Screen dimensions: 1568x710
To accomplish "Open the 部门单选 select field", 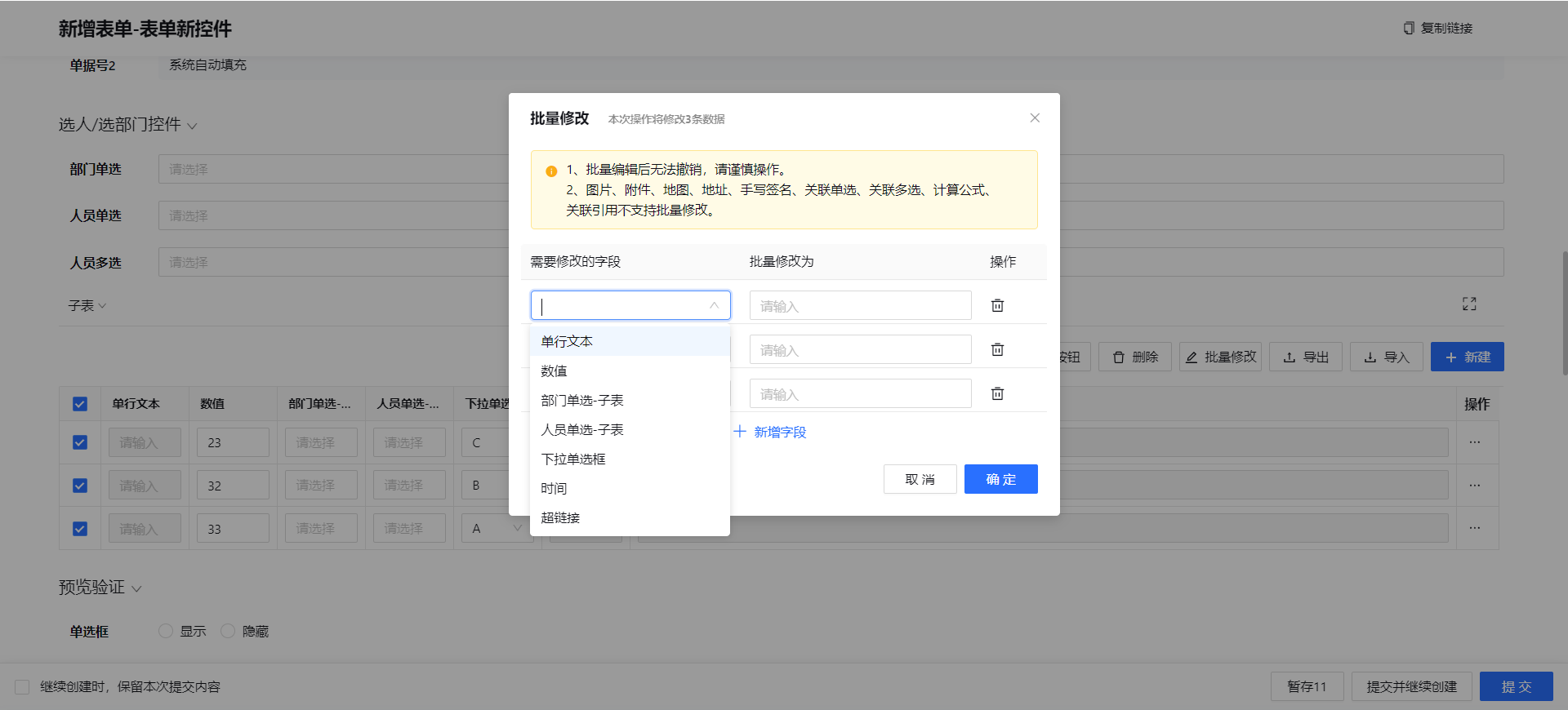I will click(x=831, y=169).
